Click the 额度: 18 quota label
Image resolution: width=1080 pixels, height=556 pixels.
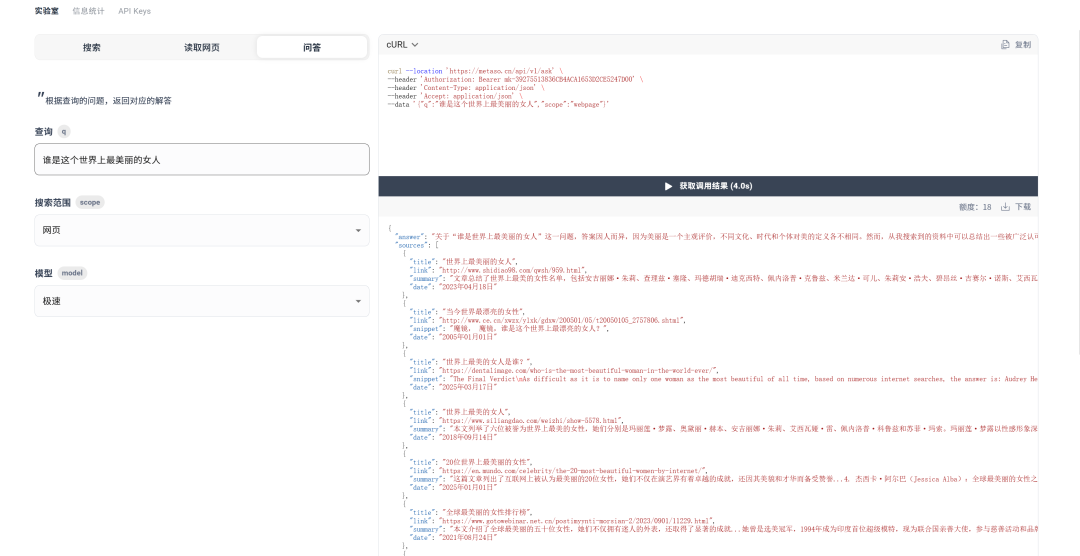(975, 207)
